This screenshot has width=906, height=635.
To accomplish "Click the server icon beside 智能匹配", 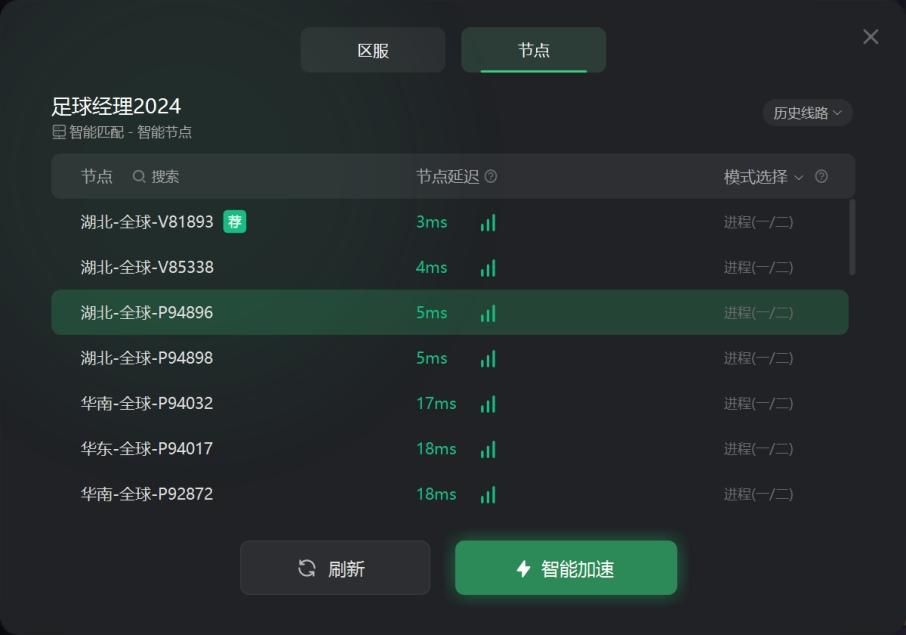I will [59, 132].
